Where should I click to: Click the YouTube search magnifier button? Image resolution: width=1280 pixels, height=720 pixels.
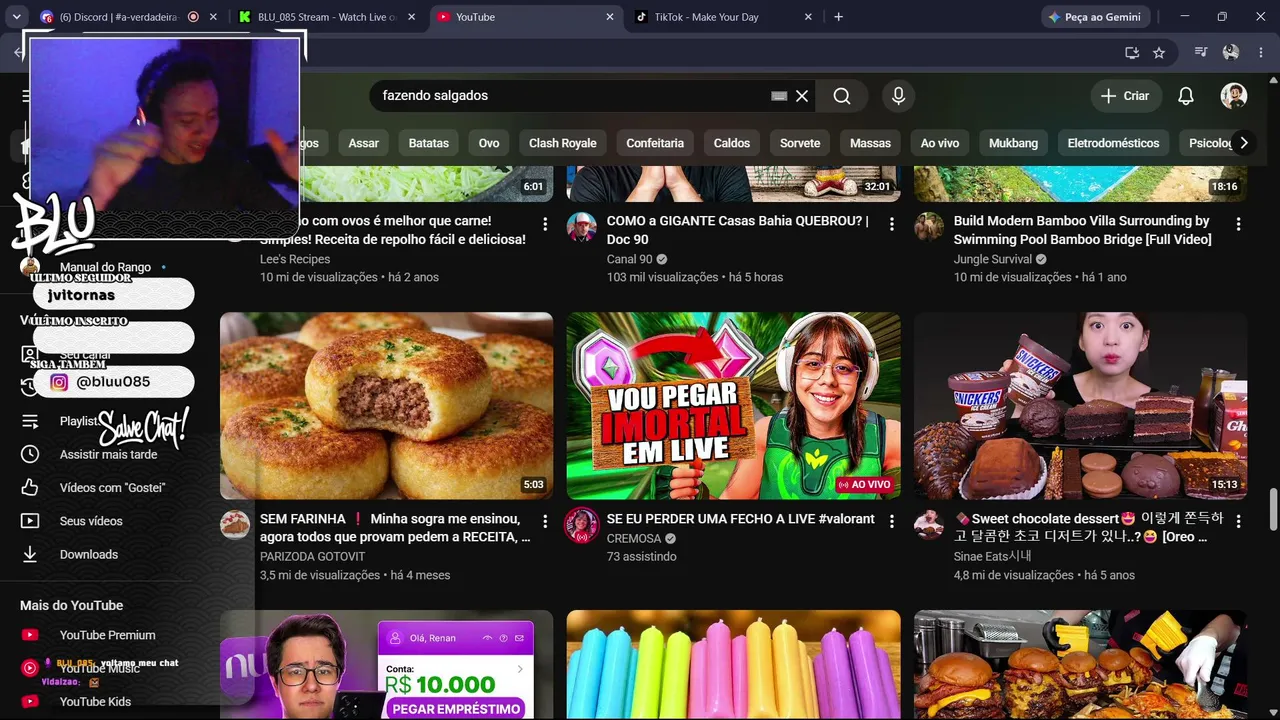coord(842,96)
